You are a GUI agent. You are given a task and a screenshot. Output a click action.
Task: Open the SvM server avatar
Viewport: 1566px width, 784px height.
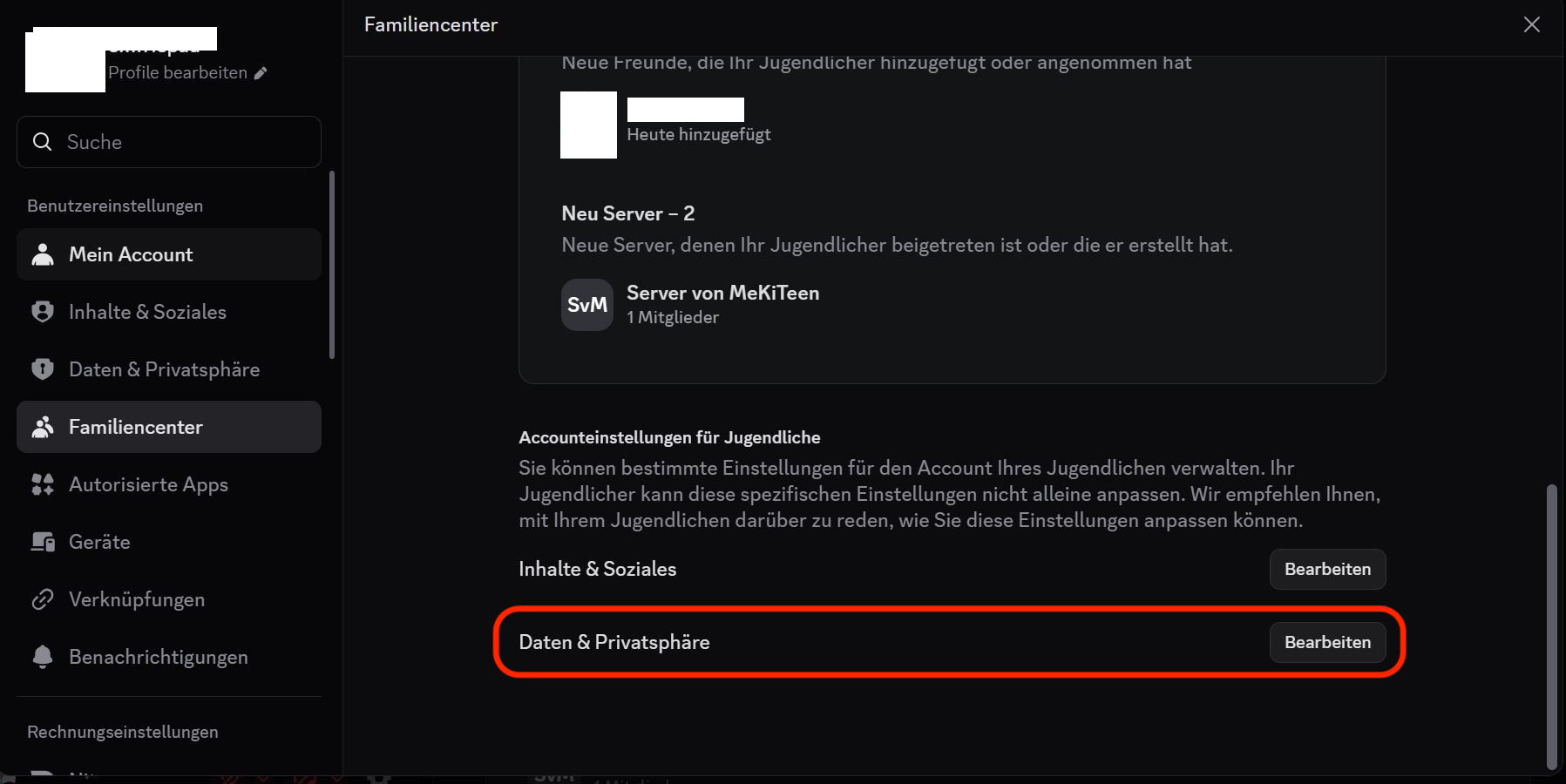[586, 305]
